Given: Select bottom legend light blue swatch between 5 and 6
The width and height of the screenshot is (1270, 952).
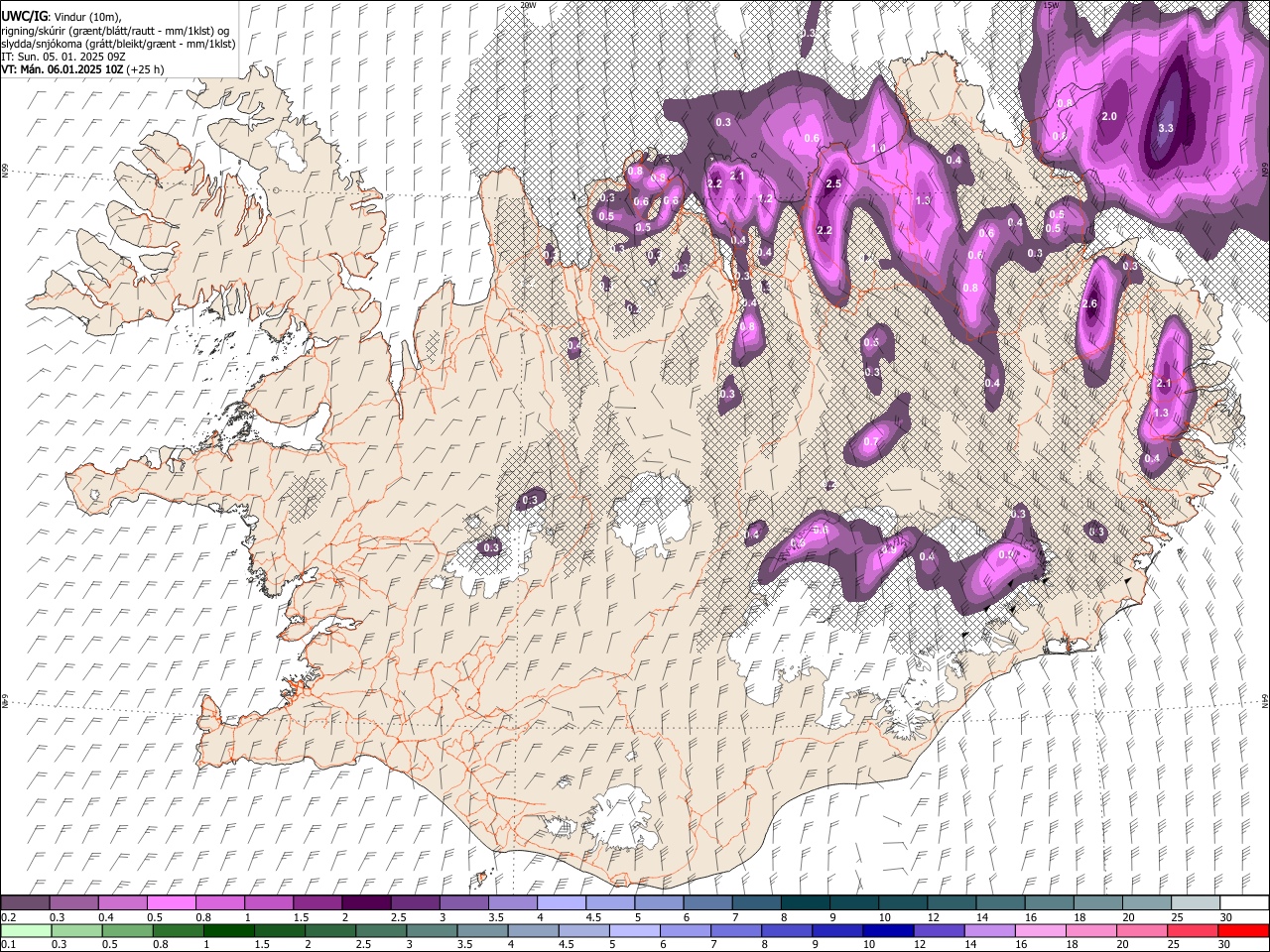Looking at the screenshot, I should [635, 931].
